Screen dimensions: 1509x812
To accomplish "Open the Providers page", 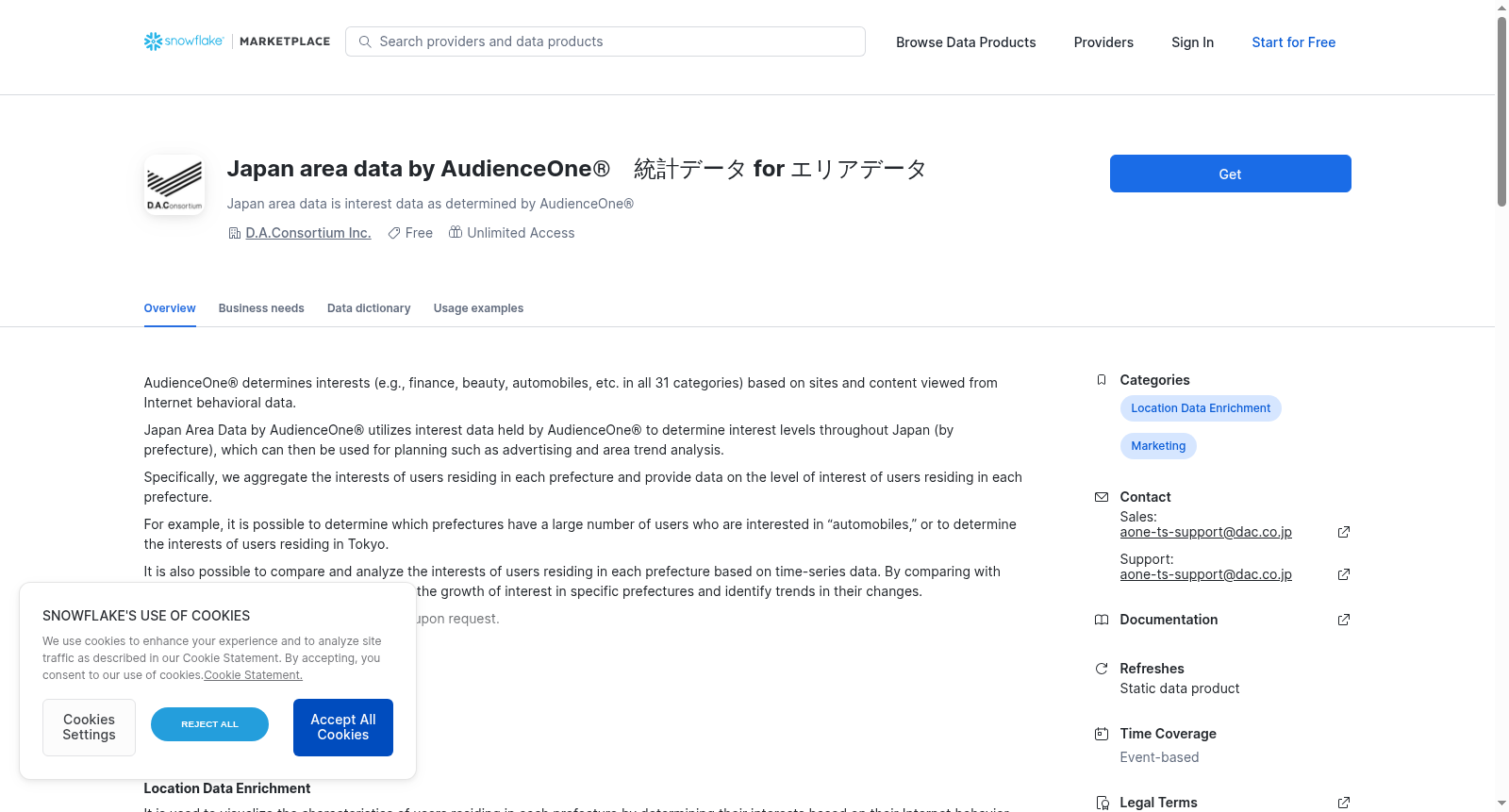I will (1103, 42).
